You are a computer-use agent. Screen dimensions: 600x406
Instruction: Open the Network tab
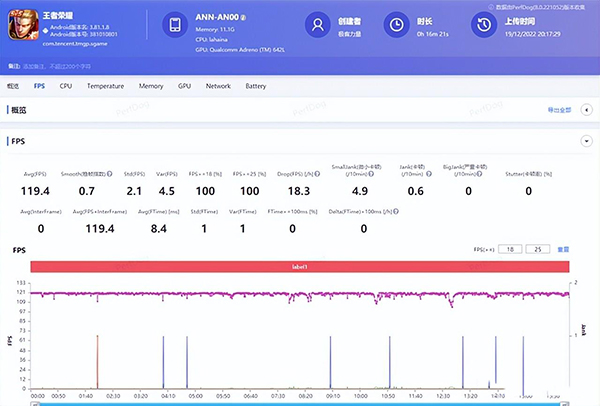click(218, 87)
